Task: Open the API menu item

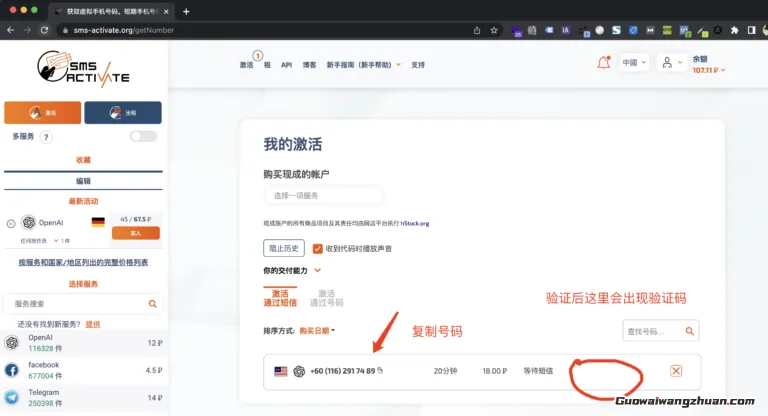Action: tap(287, 65)
